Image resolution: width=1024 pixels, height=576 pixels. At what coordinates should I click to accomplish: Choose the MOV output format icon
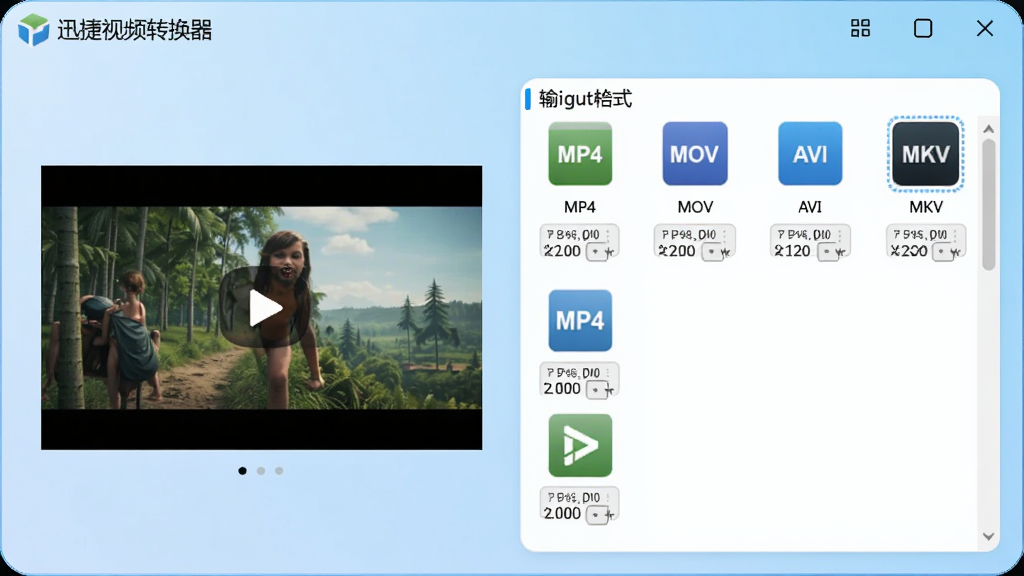[x=695, y=153]
